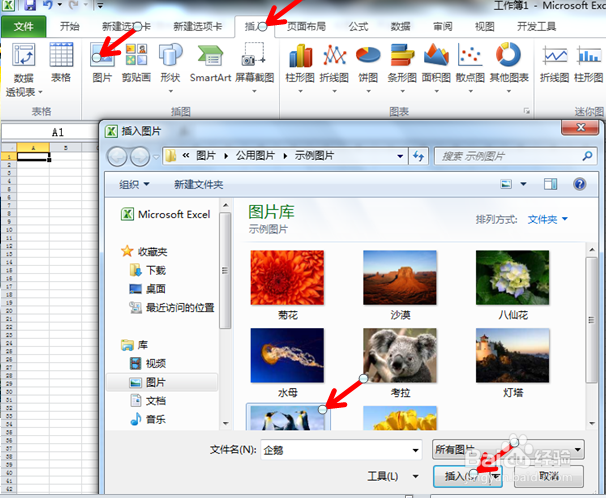Insert a Column chart (柱形图)
This screenshot has height=498, width=606.
[300, 68]
